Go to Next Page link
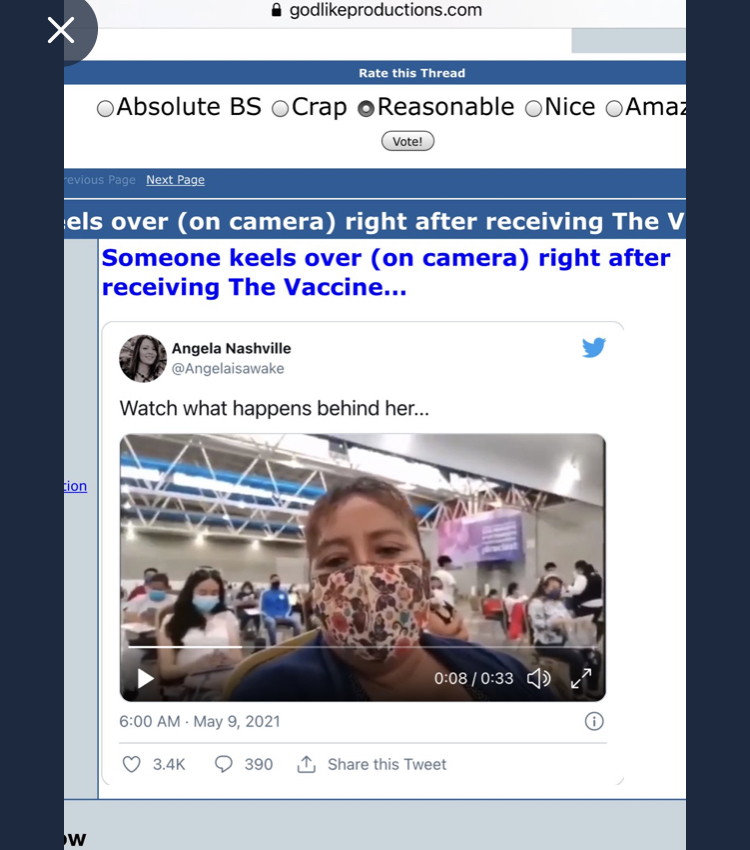The height and width of the screenshot is (850, 750). pos(175,179)
